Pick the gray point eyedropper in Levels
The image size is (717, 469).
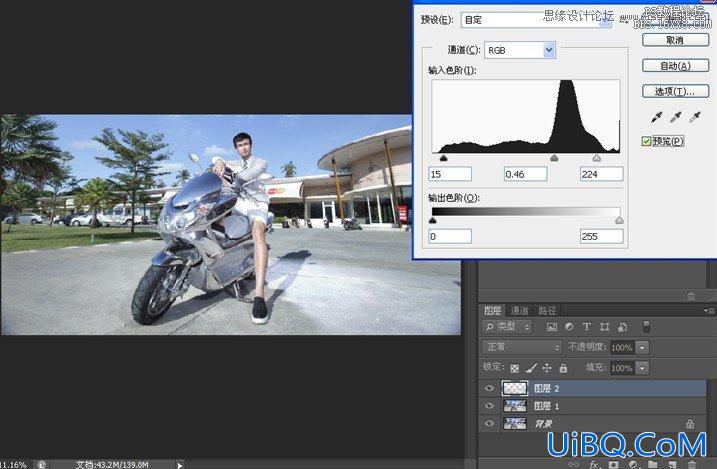pyautogui.click(x=675, y=117)
